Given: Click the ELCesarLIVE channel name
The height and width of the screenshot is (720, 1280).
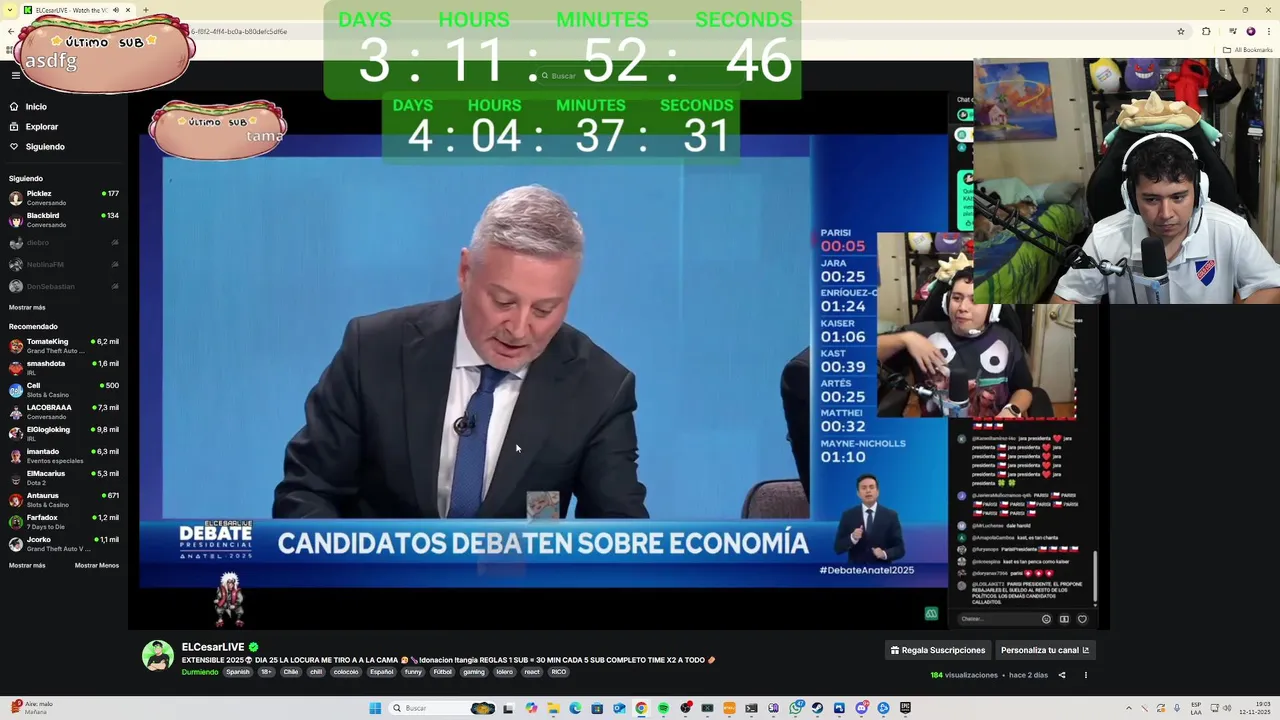Looking at the screenshot, I should coord(213,647).
